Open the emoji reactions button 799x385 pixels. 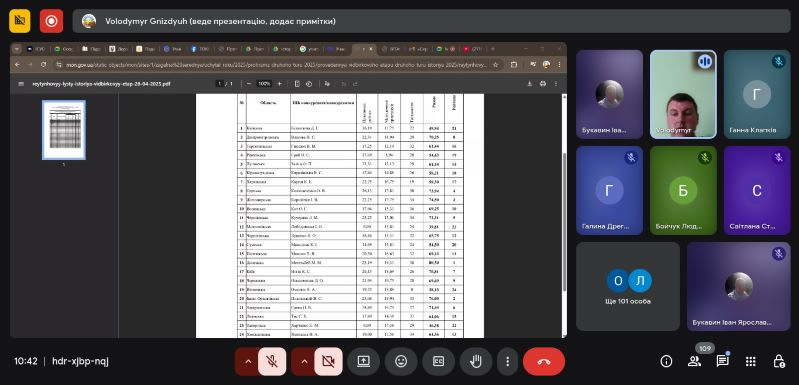[x=401, y=362]
